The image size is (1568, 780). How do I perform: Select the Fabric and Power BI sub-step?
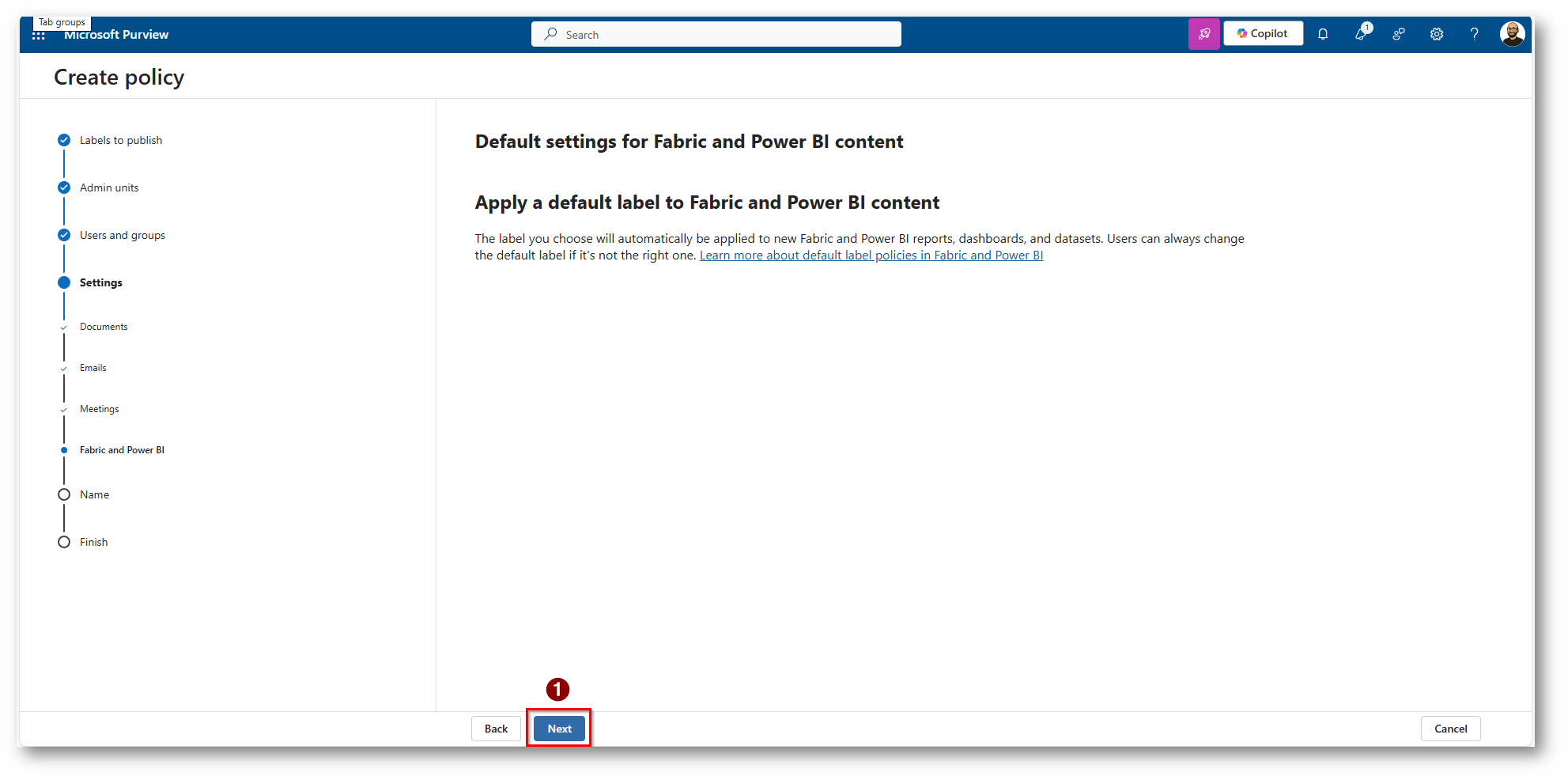coord(123,450)
